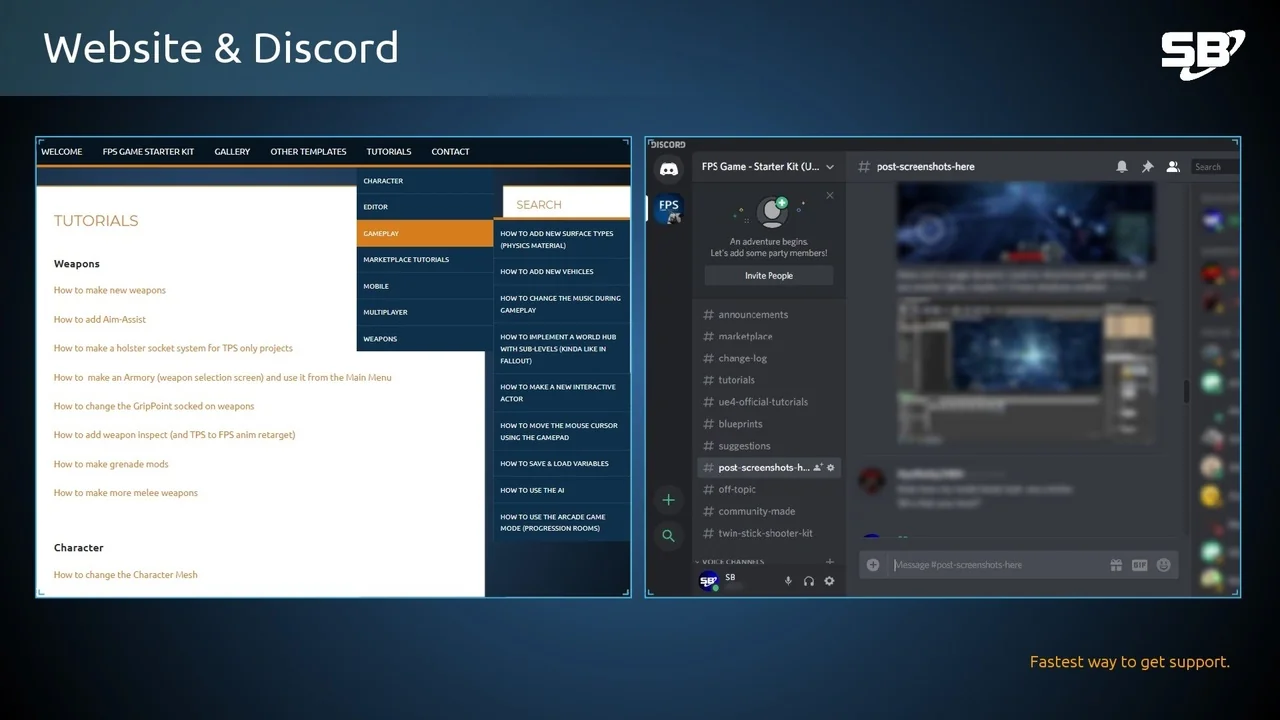Image resolution: width=1280 pixels, height=720 pixels.
Task: Click the Add a Server plus icon
Action: click(668, 500)
